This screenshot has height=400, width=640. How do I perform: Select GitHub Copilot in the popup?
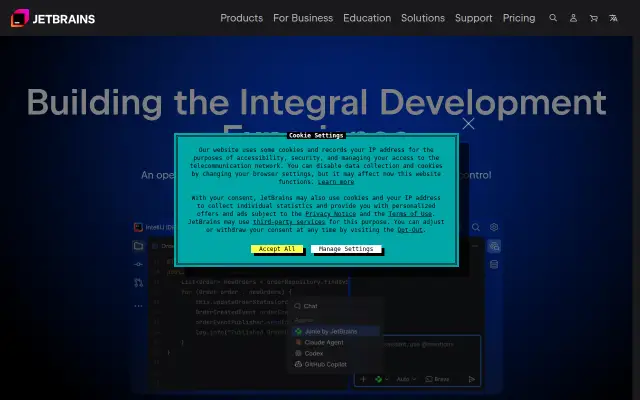321,364
